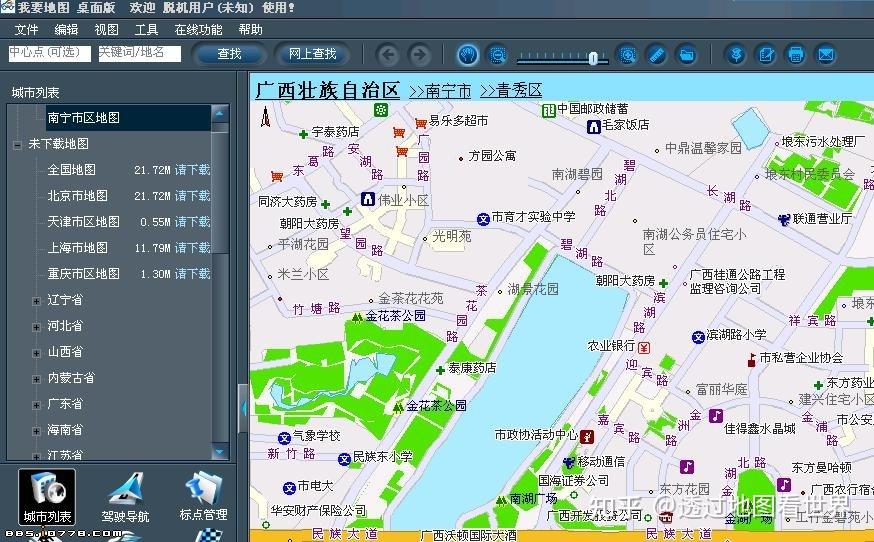The width and height of the screenshot is (874, 542).
Task: Open the 工具 menu
Action: [x=147, y=30]
